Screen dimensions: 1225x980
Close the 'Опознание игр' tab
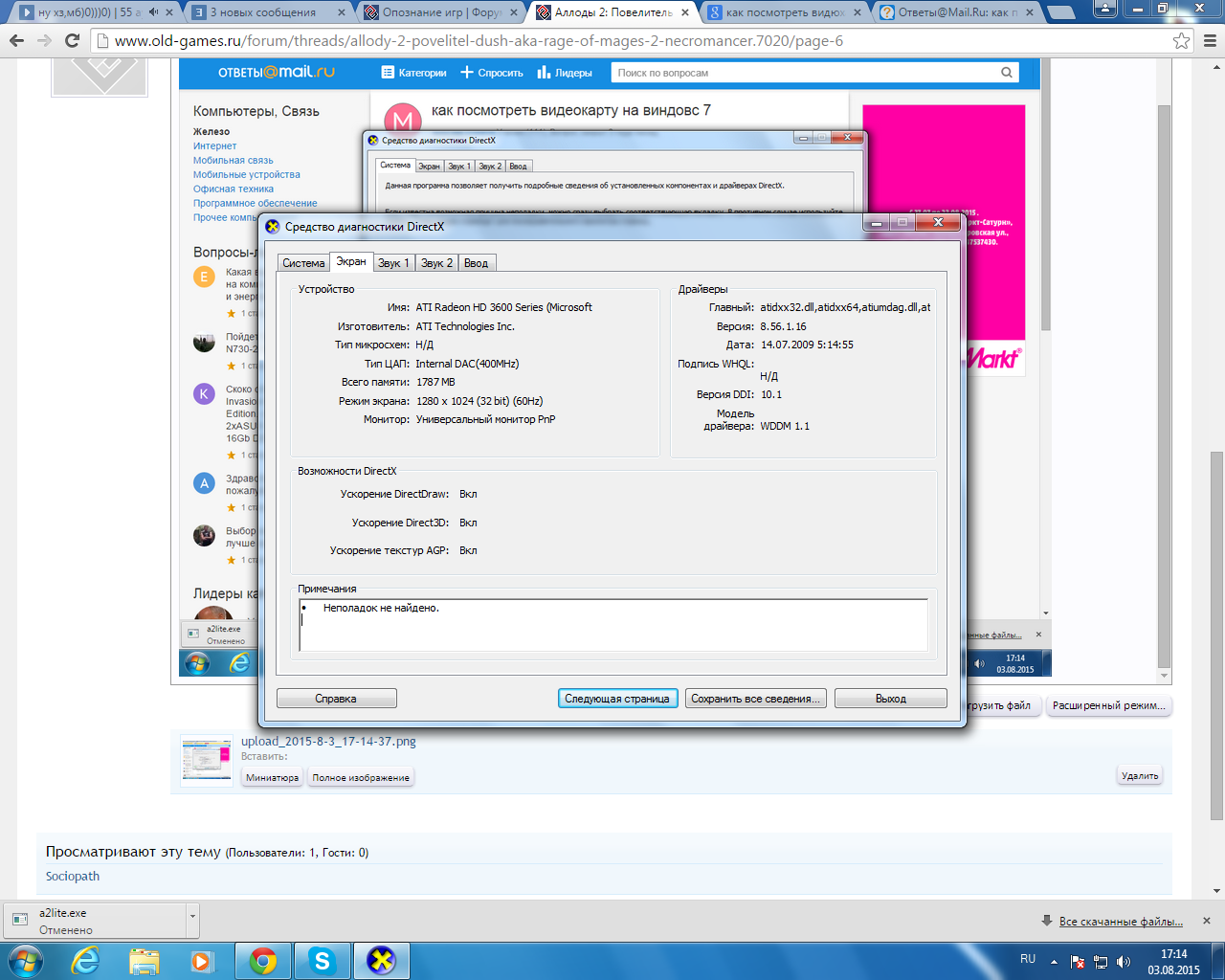(514, 12)
